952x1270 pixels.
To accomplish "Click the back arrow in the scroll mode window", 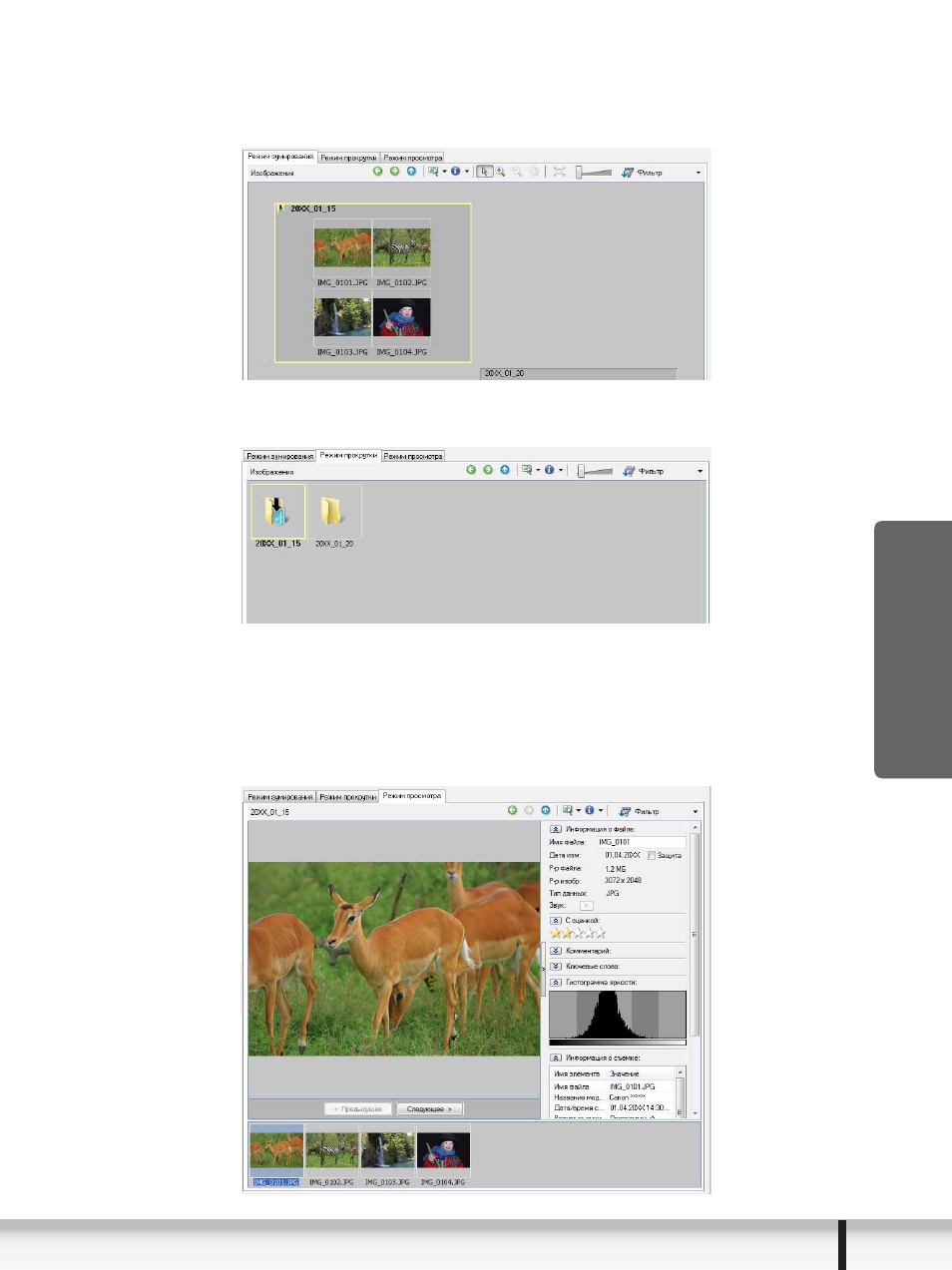I will [471, 470].
